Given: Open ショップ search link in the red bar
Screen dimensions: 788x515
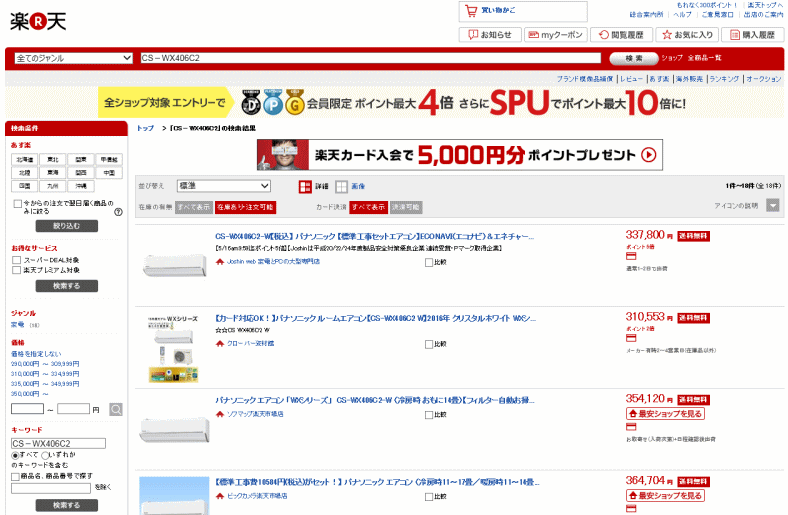Looking at the screenshot, I should (x=672, y=58).
